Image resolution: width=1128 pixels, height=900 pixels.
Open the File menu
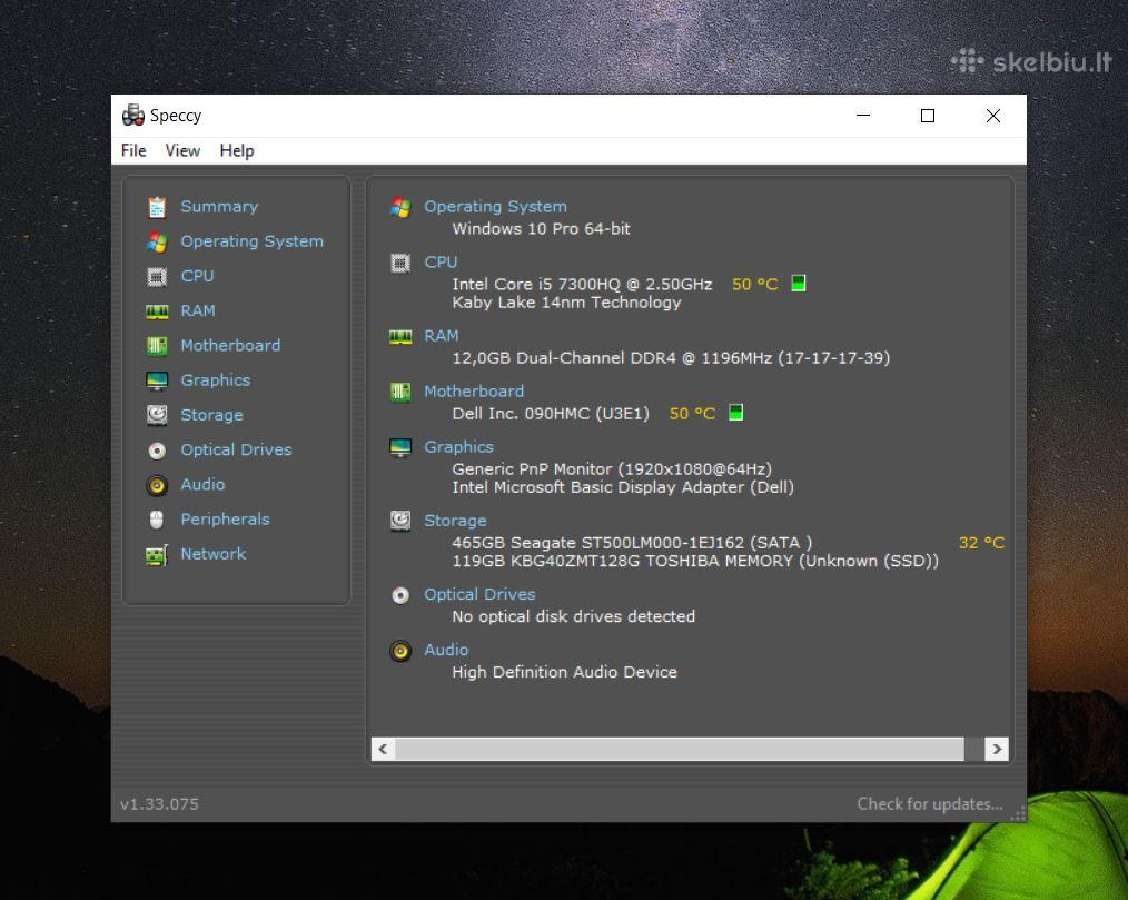click(x=133, y=150)
